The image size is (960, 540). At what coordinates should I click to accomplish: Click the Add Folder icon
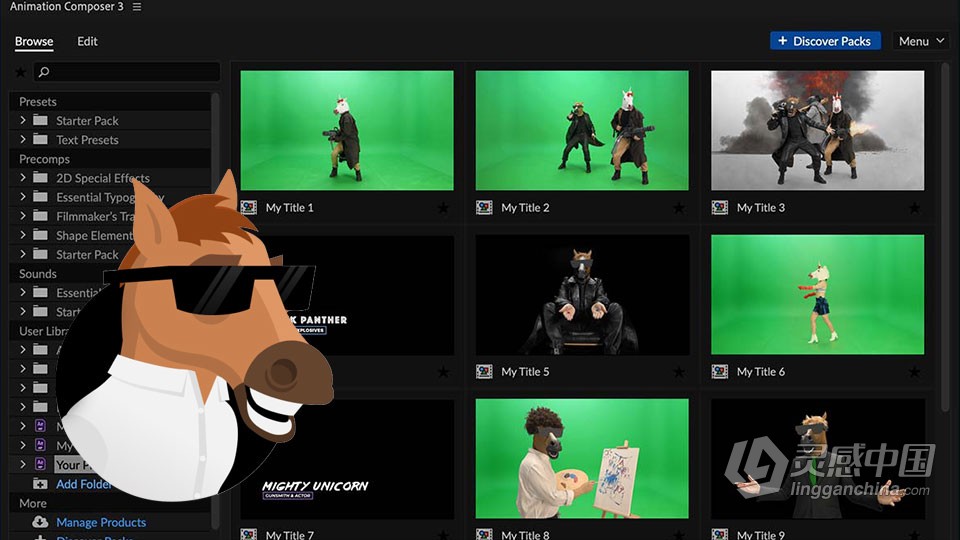40,484
